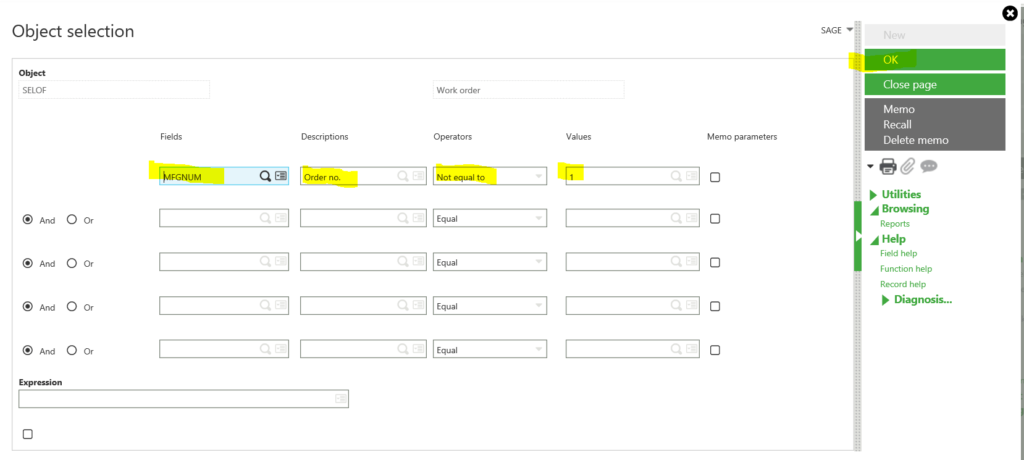Choose Delete memo from the menu
The height and width of the screenshot is (460, 1024).
click(x=915, y=140)
